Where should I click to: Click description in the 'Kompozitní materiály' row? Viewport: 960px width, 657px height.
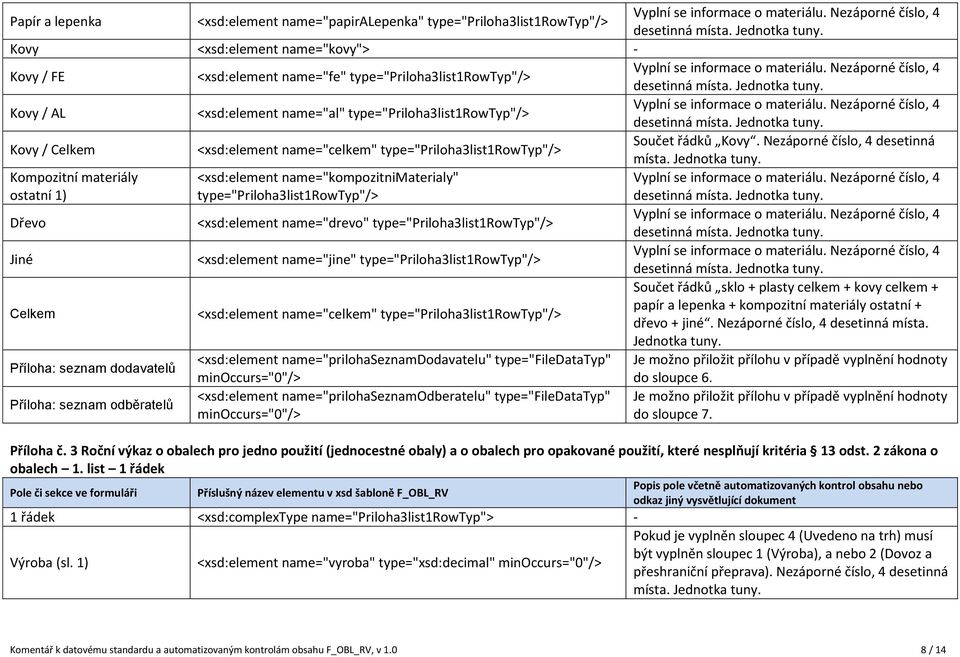coord(786,186)
